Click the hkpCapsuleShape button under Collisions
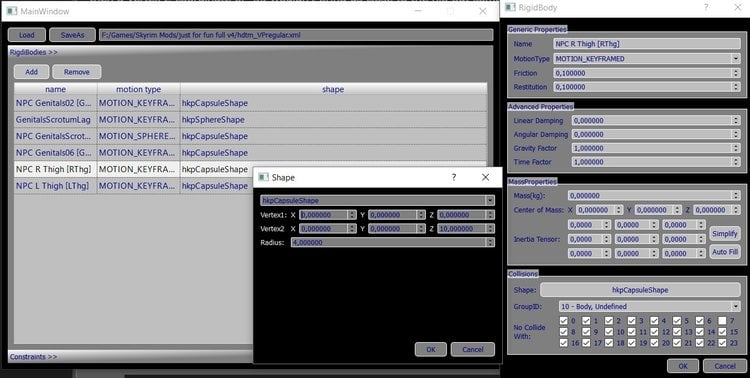 point(640,290)
